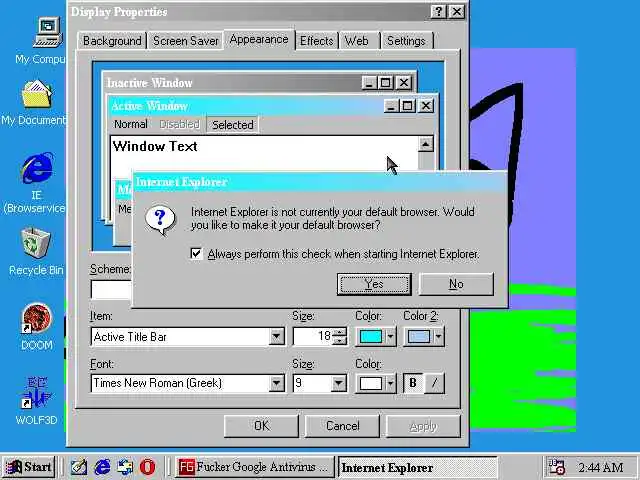Screen dimensions: 640x480
Task: Pick the cyan Item Color swatch
Action: click(371, 337)
